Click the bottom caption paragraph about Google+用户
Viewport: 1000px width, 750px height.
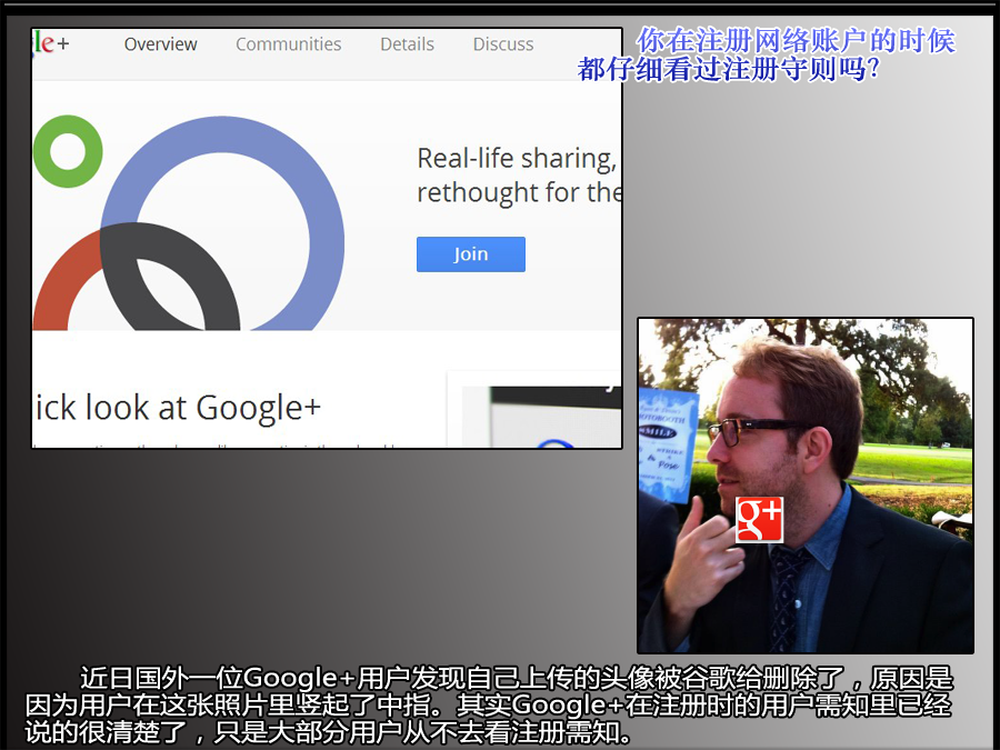click(x=515, y=706)
